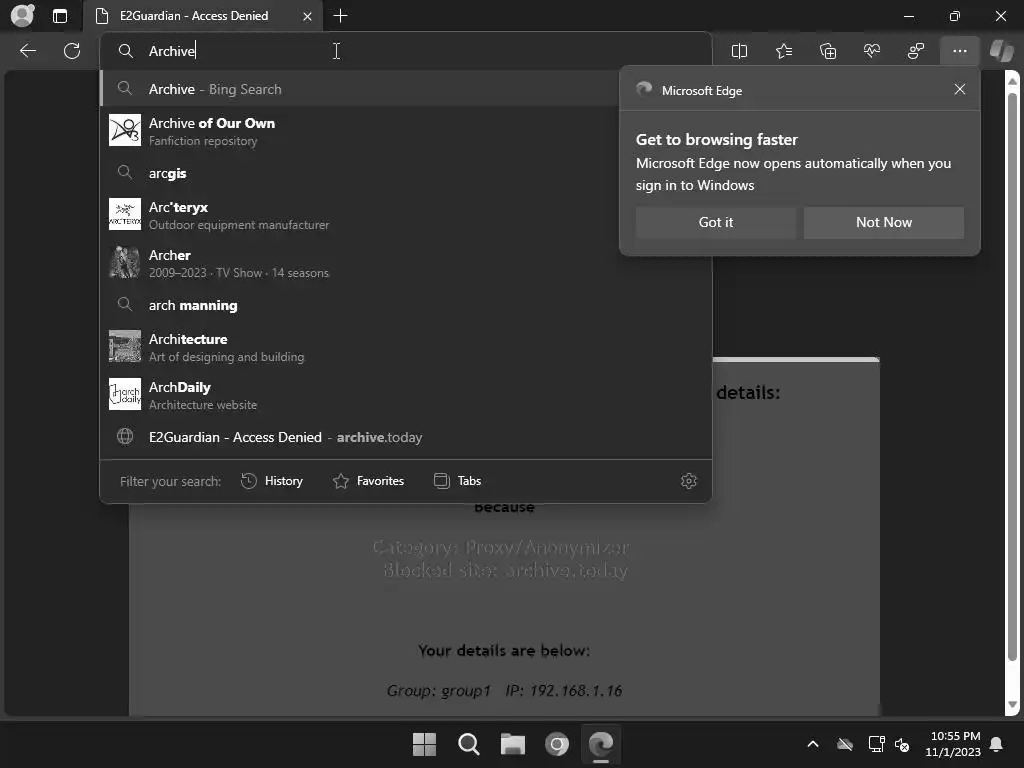This screenshot has height=768, width=1024.
Task: Open Browser essentials heart icon
Action: [872, 51]
